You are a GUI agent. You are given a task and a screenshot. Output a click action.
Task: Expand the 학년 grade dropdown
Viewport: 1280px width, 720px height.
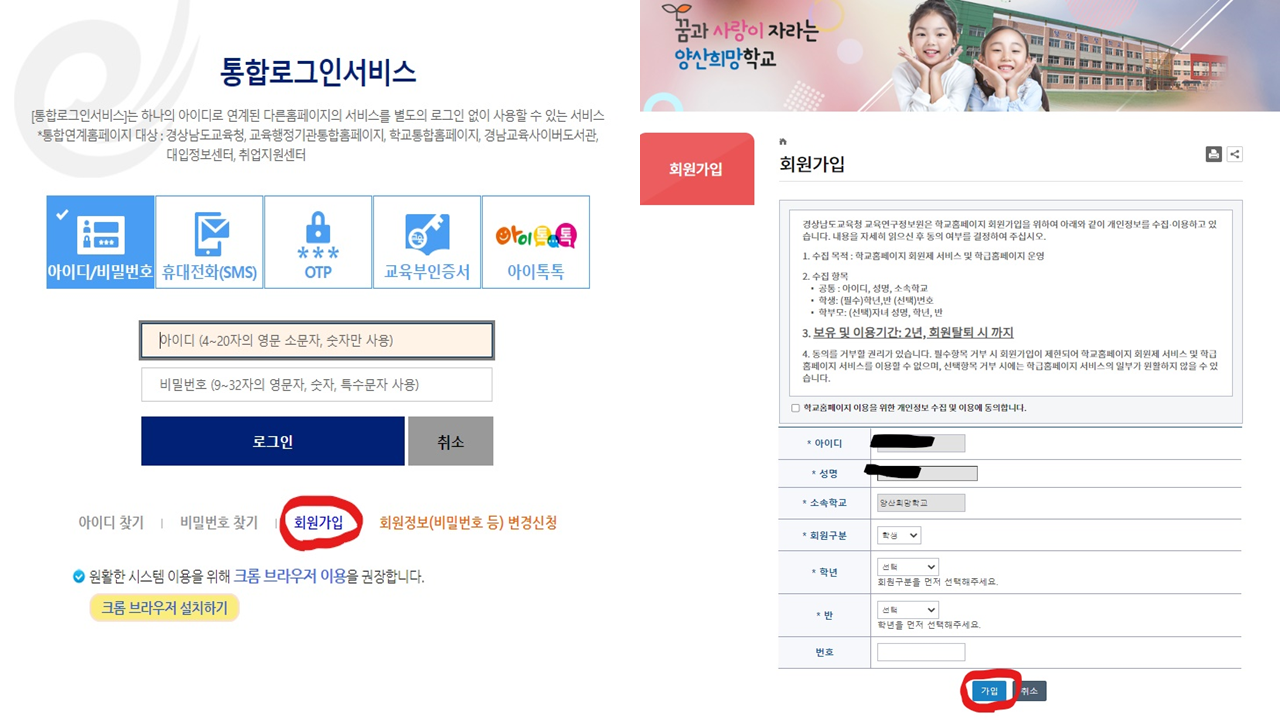907,567
